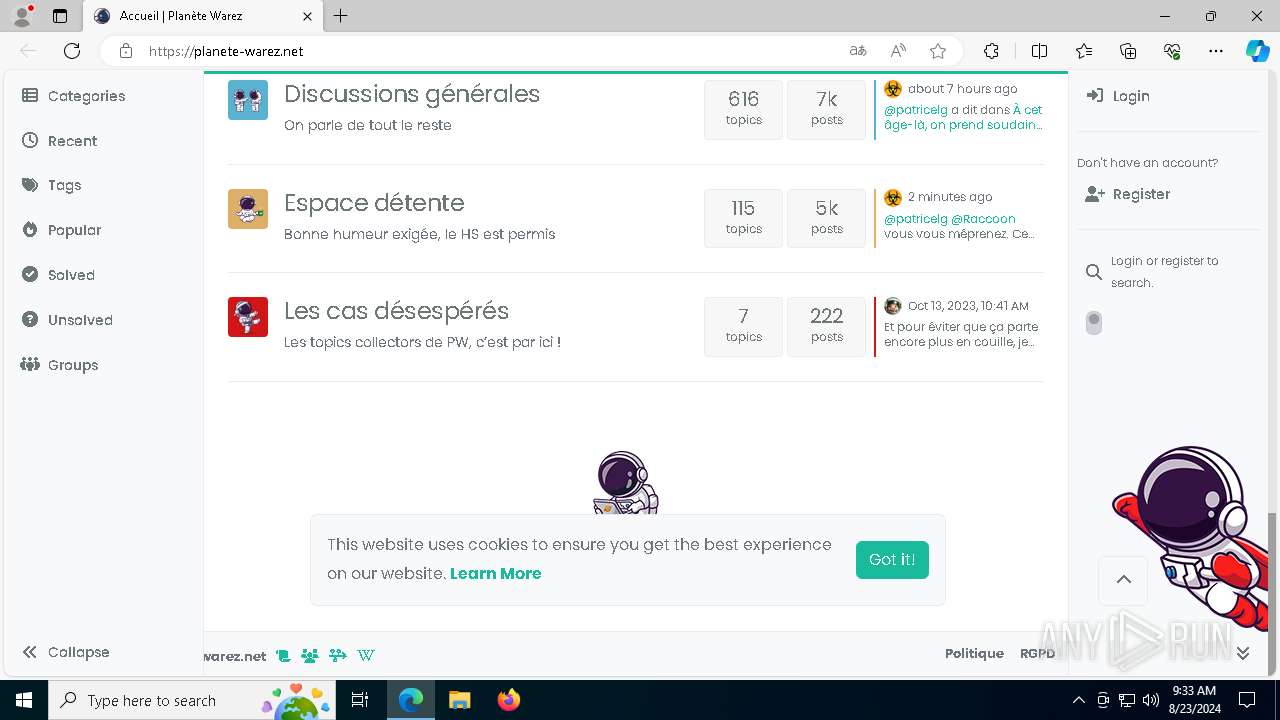1280x720 pixels.
Task: Open Firefox from the taskbar
Action: 509,700
